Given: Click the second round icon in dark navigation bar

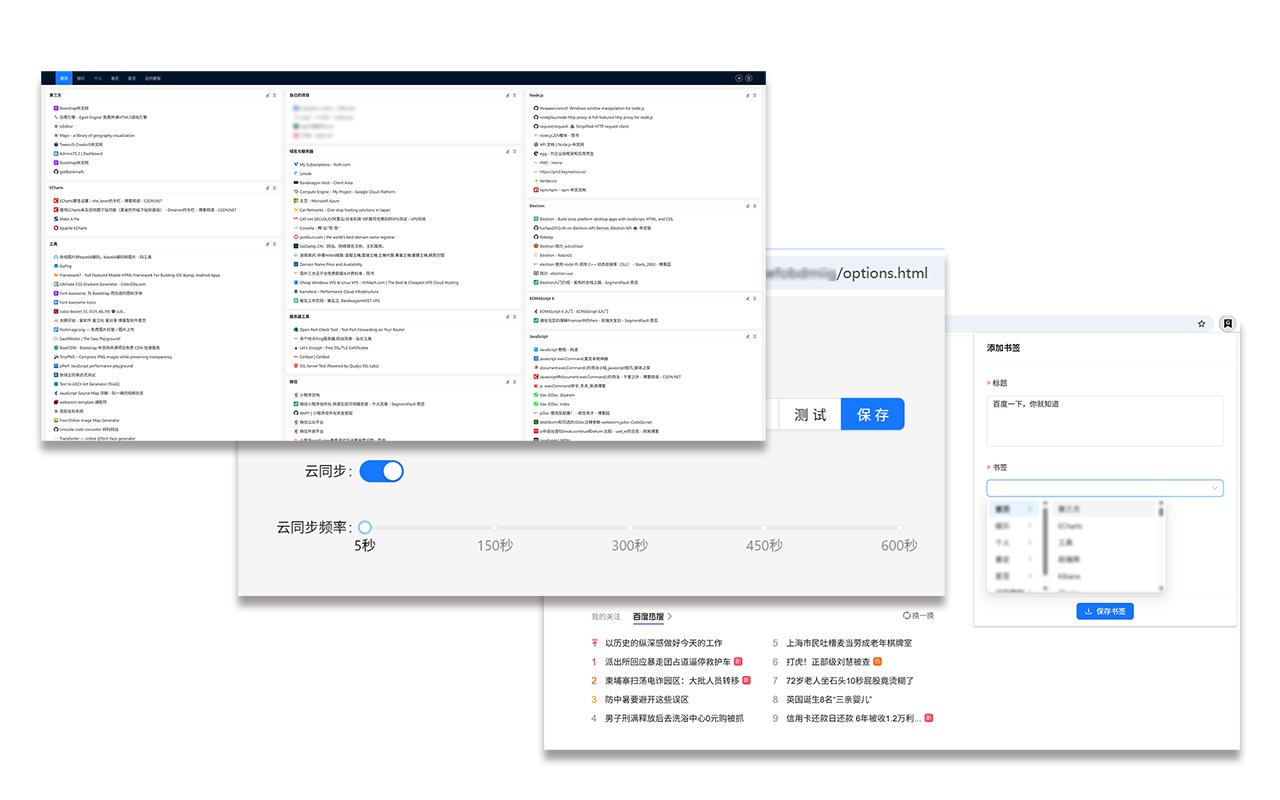Looking at the screenshot, I should pos(748,77).
